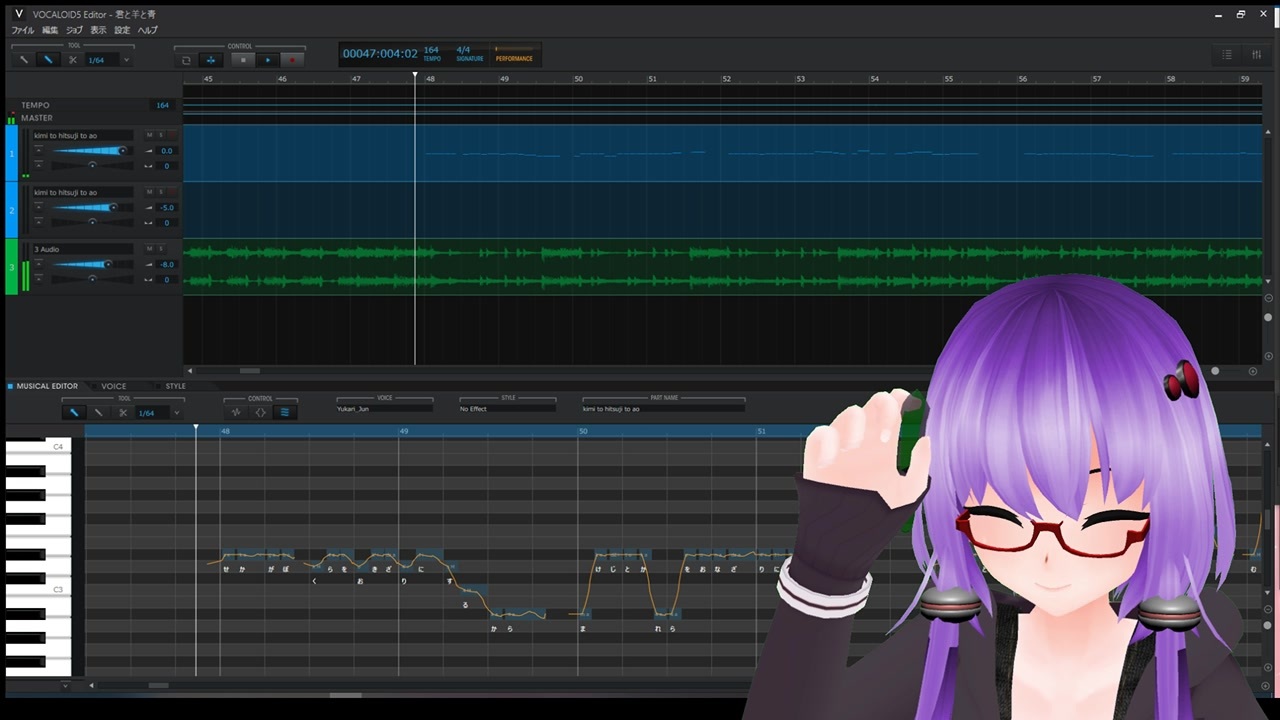Click the PERFORMANCE meter label
This screenshot has height=720, width=1280.
pos(514,59)
